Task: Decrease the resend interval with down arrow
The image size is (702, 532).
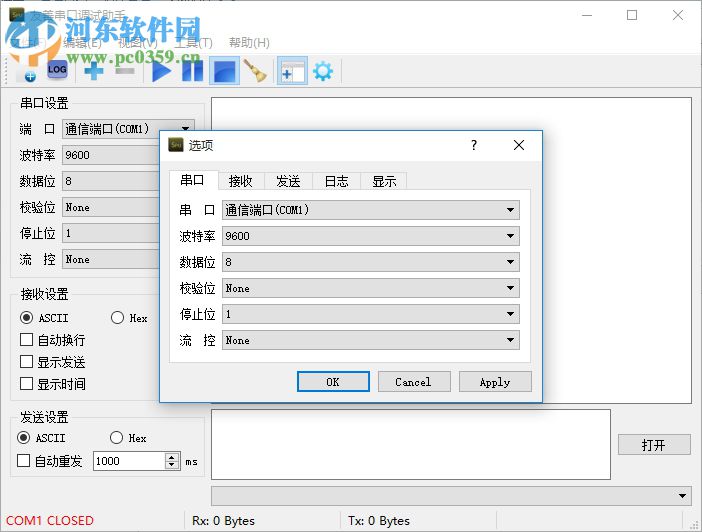Action: [x=172, y=465]
